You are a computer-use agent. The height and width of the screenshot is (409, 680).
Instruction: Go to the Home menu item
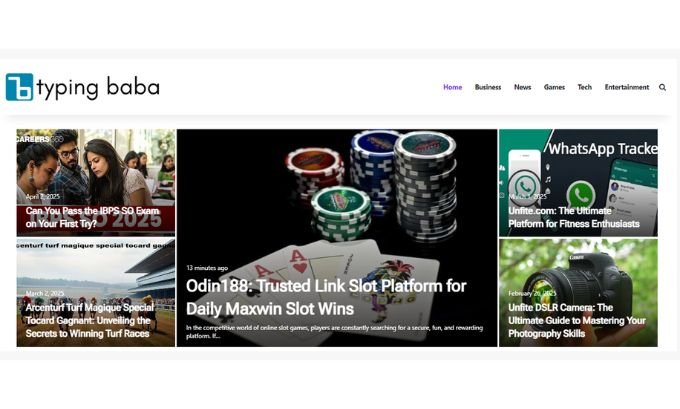452,87
